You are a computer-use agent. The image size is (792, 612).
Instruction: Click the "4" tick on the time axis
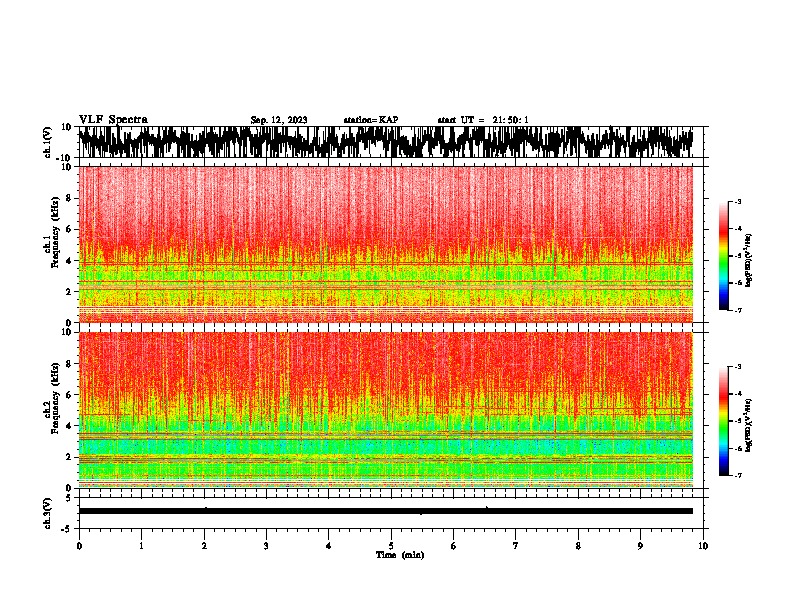329,546
